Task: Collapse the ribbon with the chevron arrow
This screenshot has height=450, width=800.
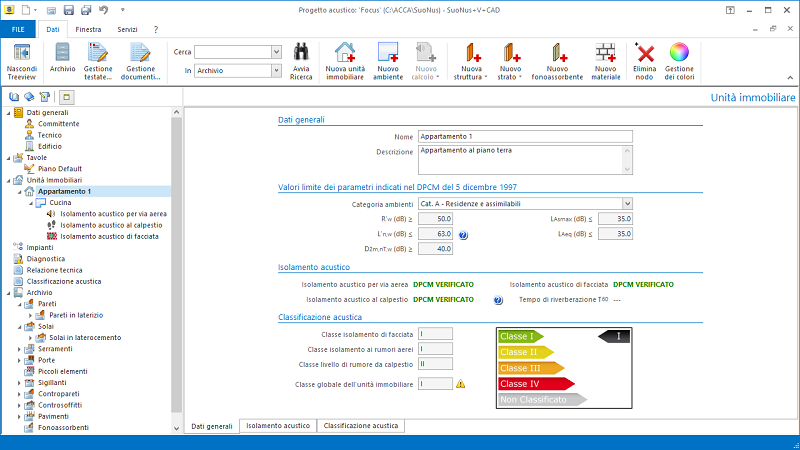Action: (790, 78)
